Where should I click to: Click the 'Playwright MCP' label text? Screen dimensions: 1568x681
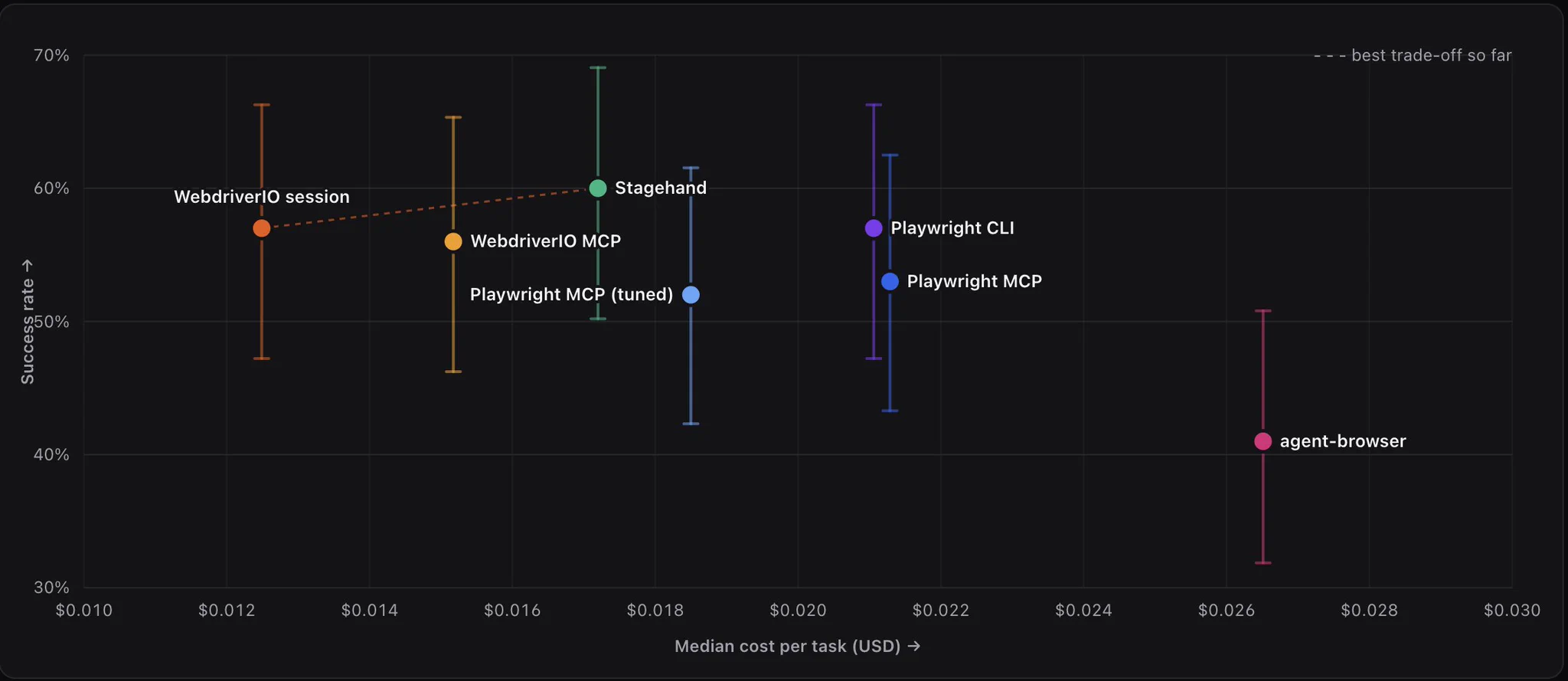975,281
